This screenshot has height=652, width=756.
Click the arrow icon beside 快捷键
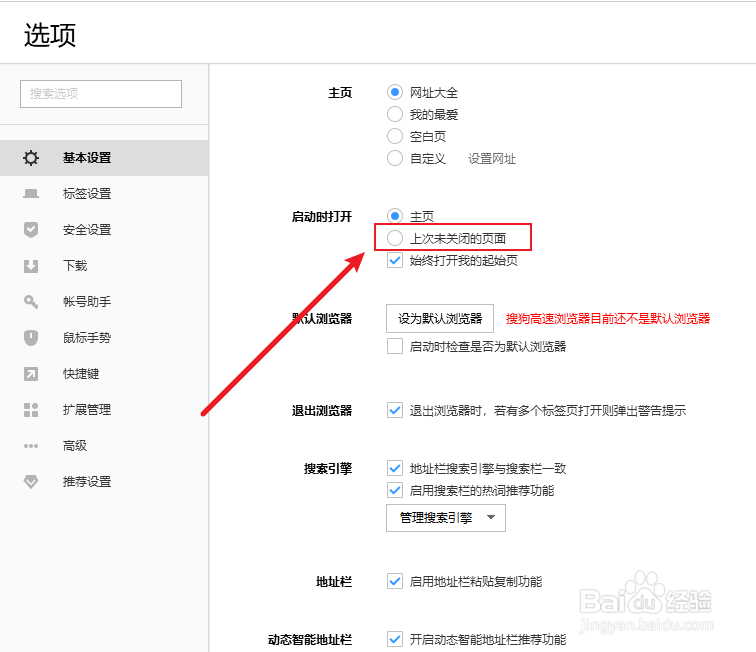click(31, 374)
